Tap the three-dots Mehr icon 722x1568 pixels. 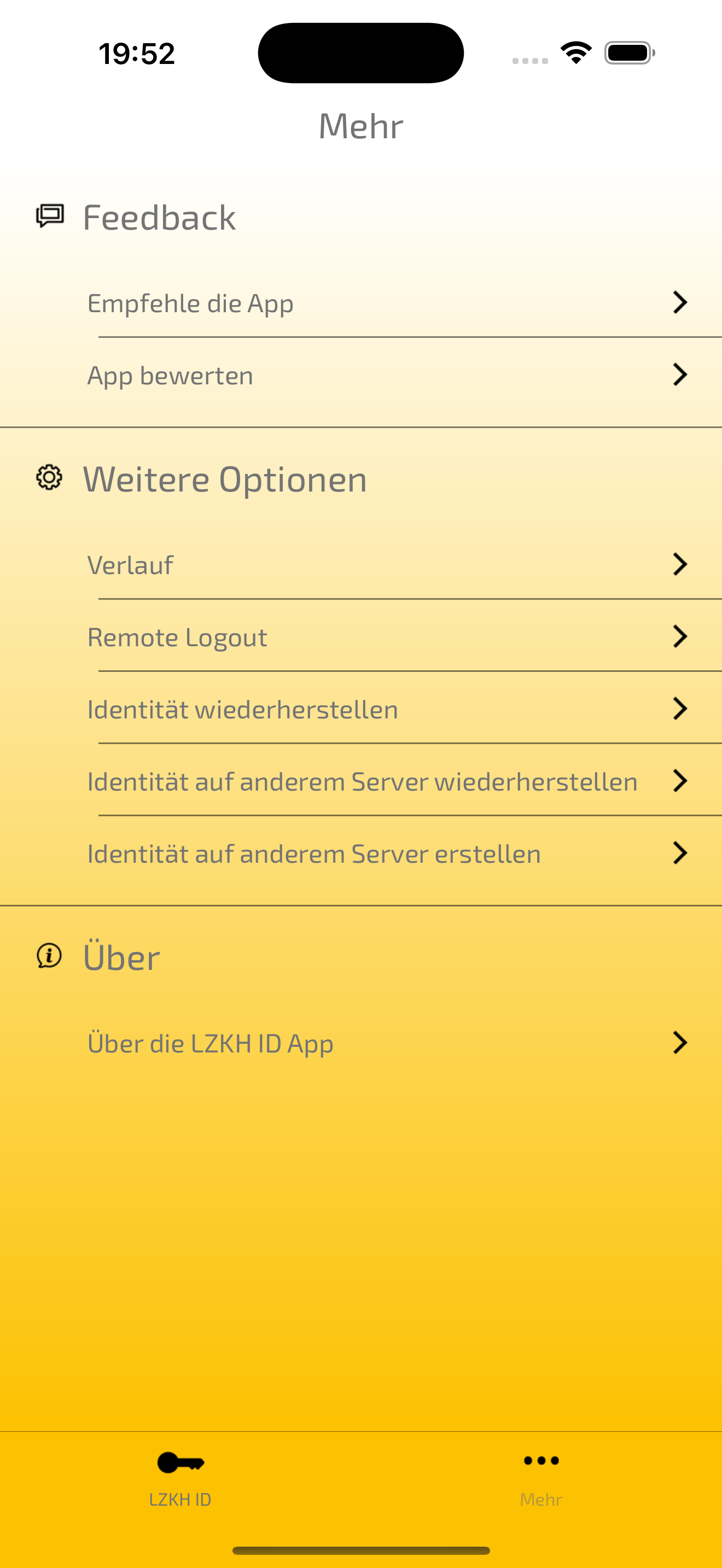(x=541, y=1460)
